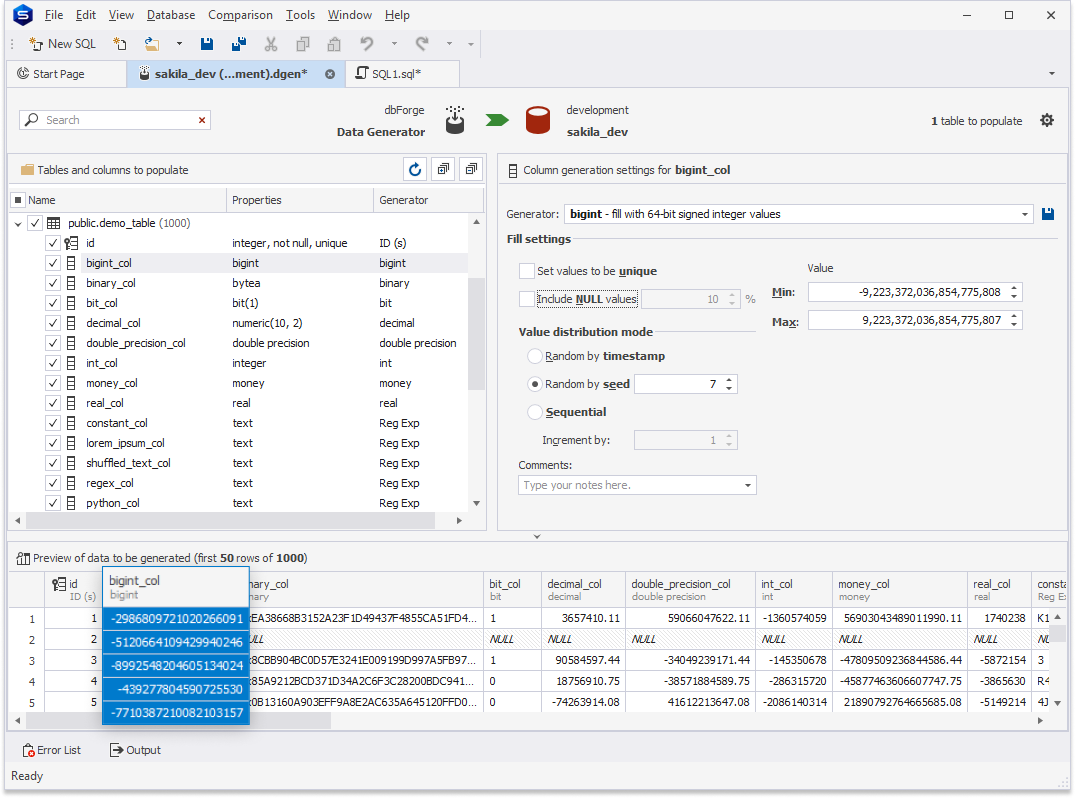This screenshot has height=798, width=1075.
Task: Click the Save disk icon in toolbar
Action: 207,44
